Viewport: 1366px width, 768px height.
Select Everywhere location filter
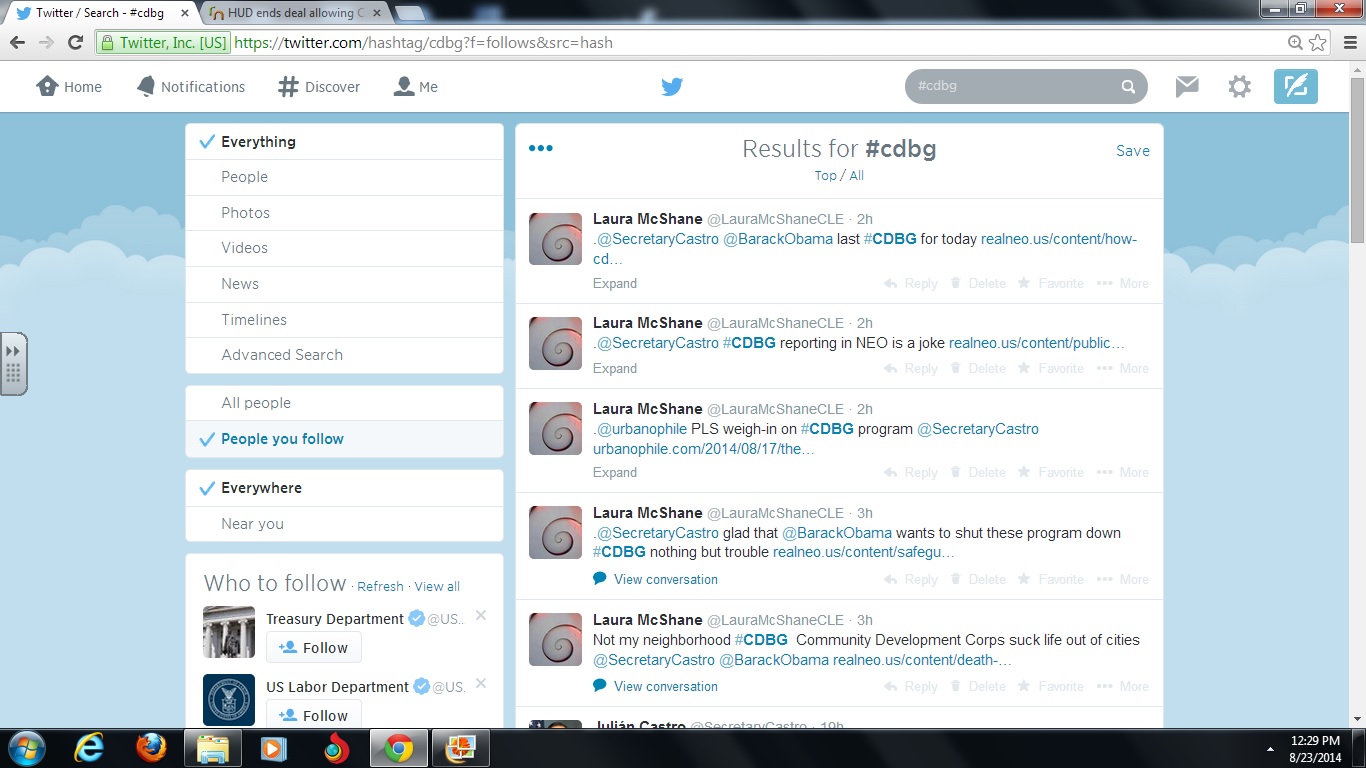click(x=344, y=488)
